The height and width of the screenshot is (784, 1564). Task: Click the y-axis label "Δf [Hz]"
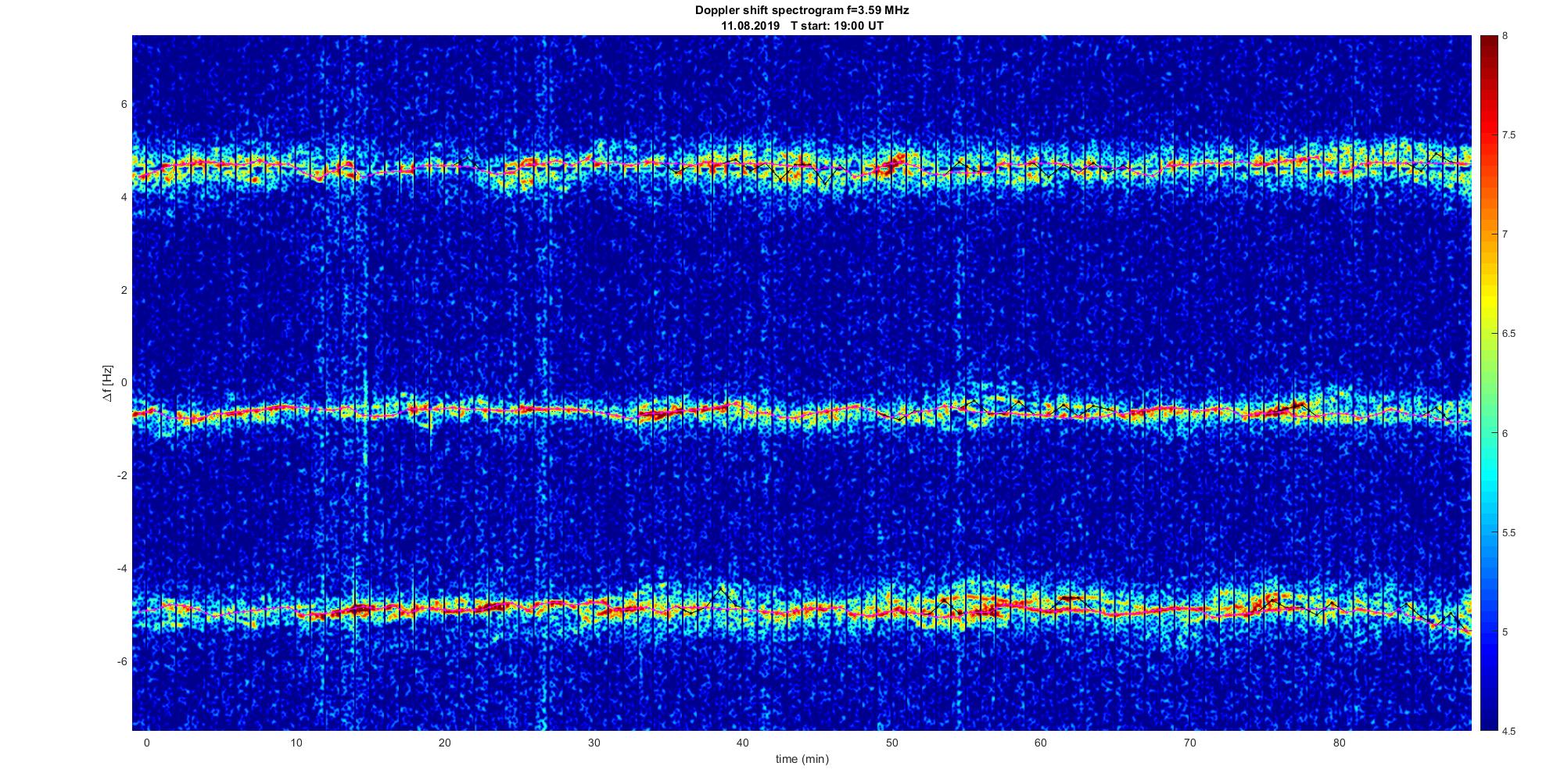pos(107,383)
